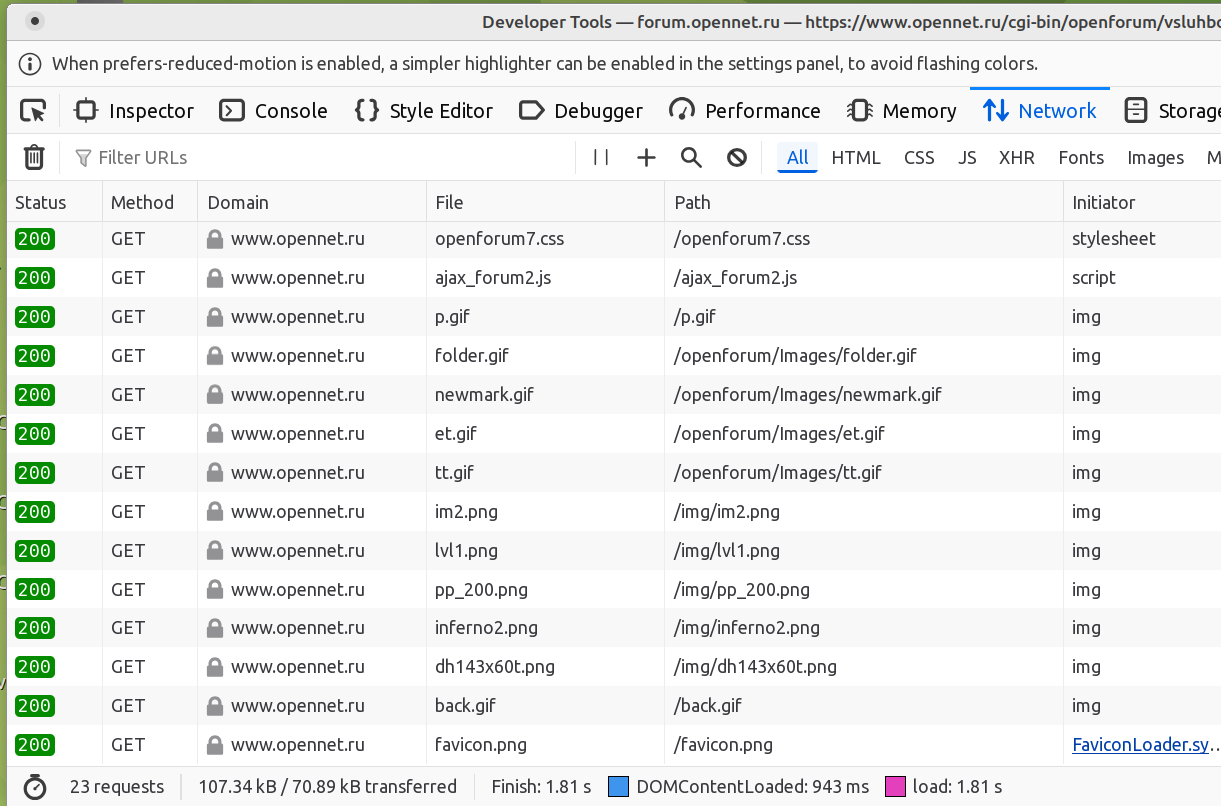
Task: Click the script initiator cell
Action: pos(1094,278)
